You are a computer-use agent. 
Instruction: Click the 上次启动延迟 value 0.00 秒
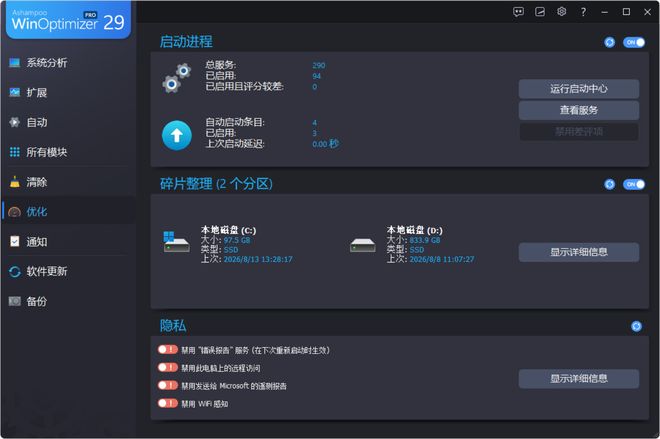325,144
